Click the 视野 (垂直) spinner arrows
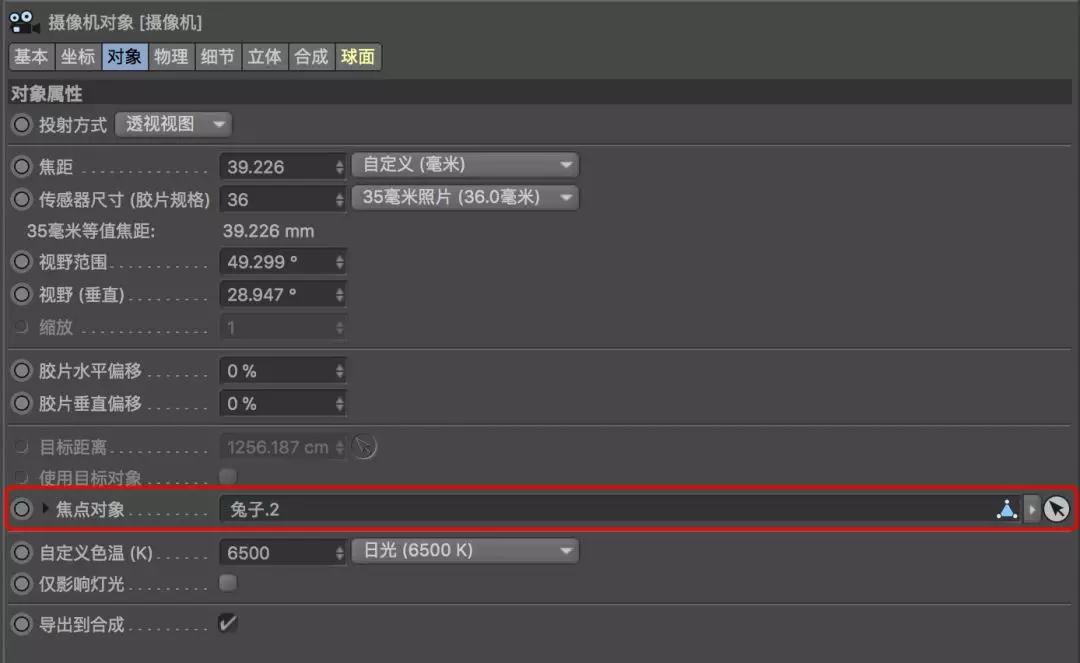This screenshot has height=663, width=1080. tap(340, 295)
